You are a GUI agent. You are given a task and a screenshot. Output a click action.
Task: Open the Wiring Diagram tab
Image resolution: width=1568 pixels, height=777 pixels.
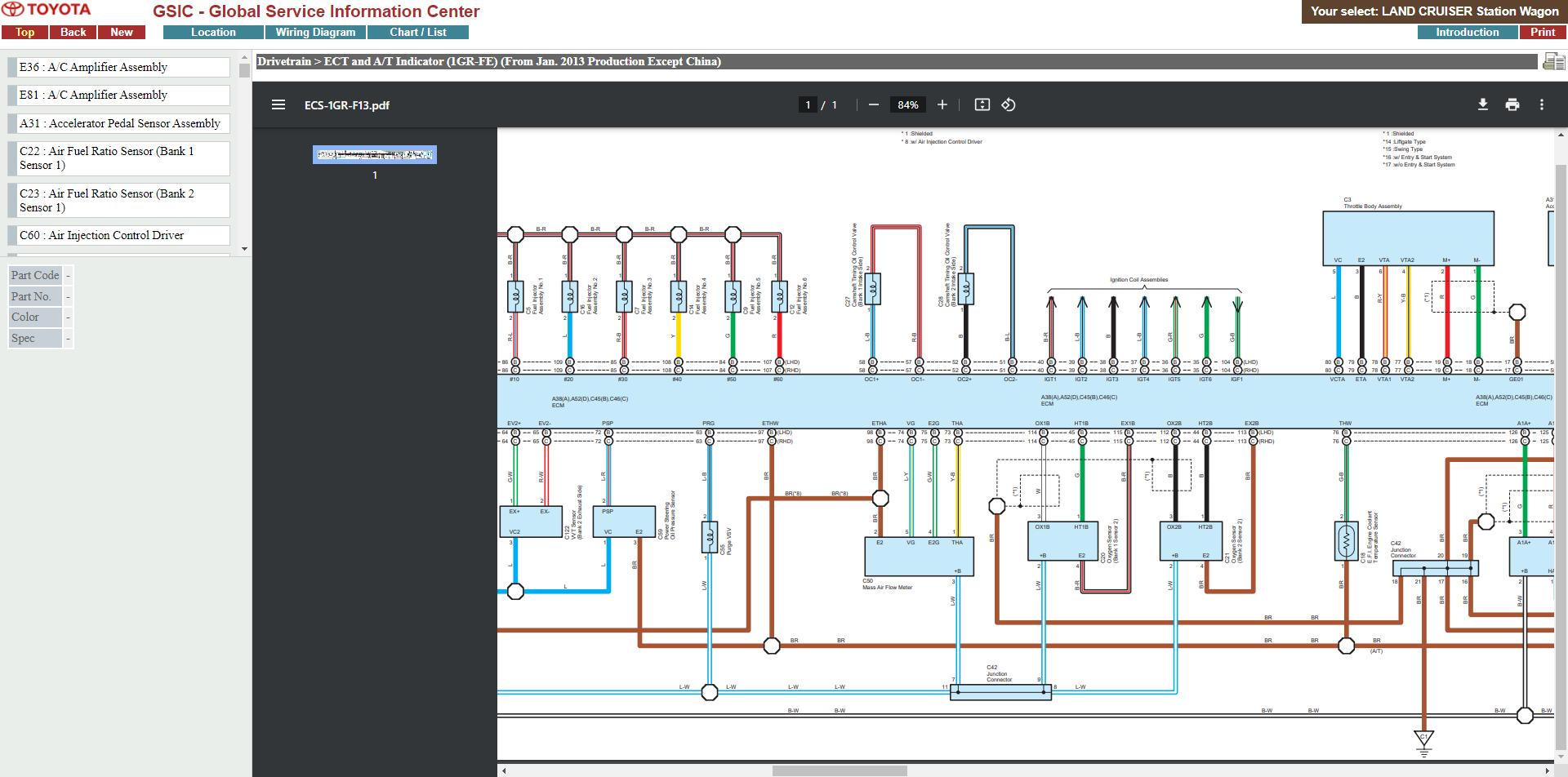tap(315, 32)
